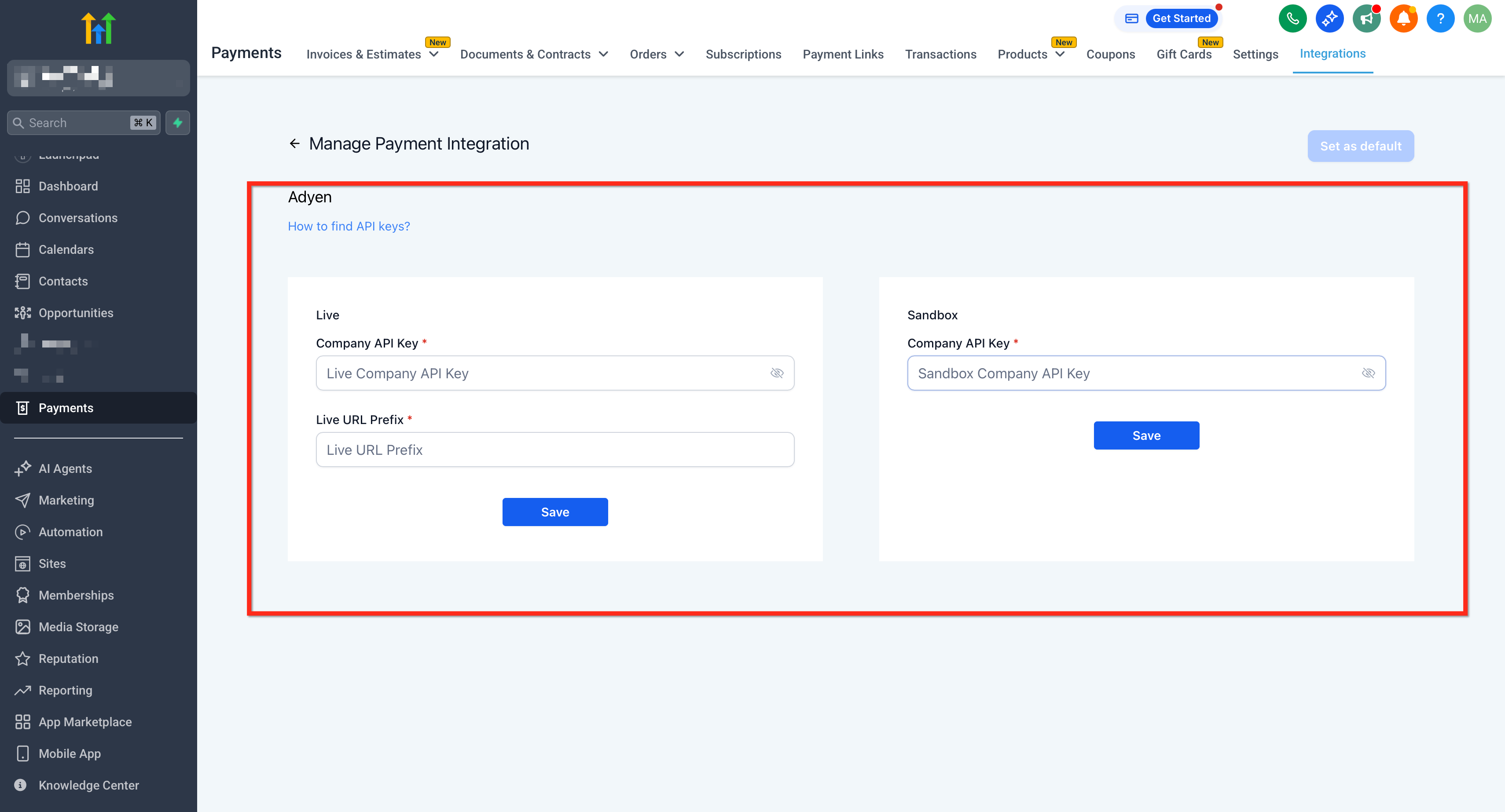Go to Automation in the sidebar
This screenshot has width=1505, height=812.
point(71,532)
